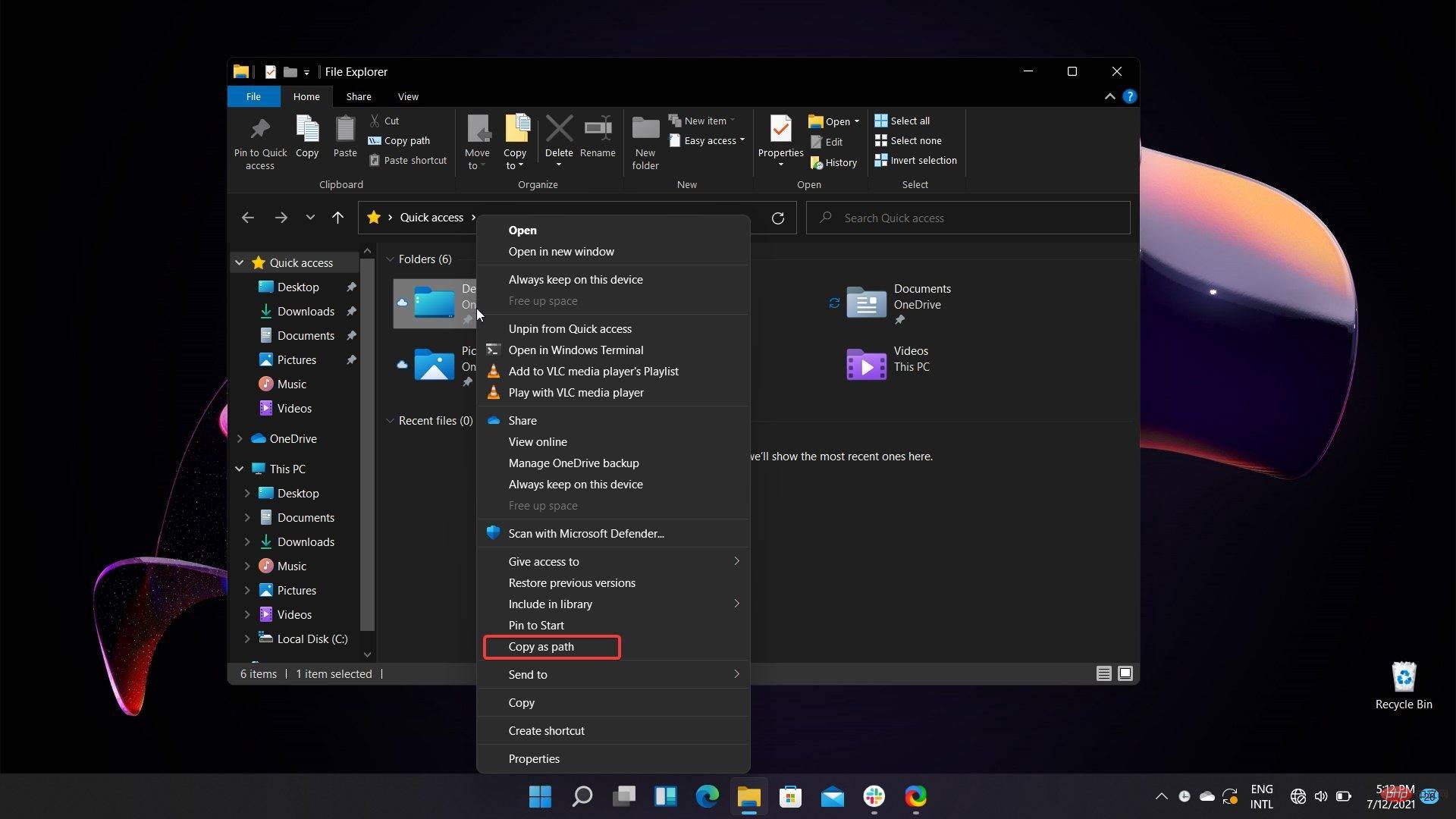Click the Search Quick access input field

967,217
